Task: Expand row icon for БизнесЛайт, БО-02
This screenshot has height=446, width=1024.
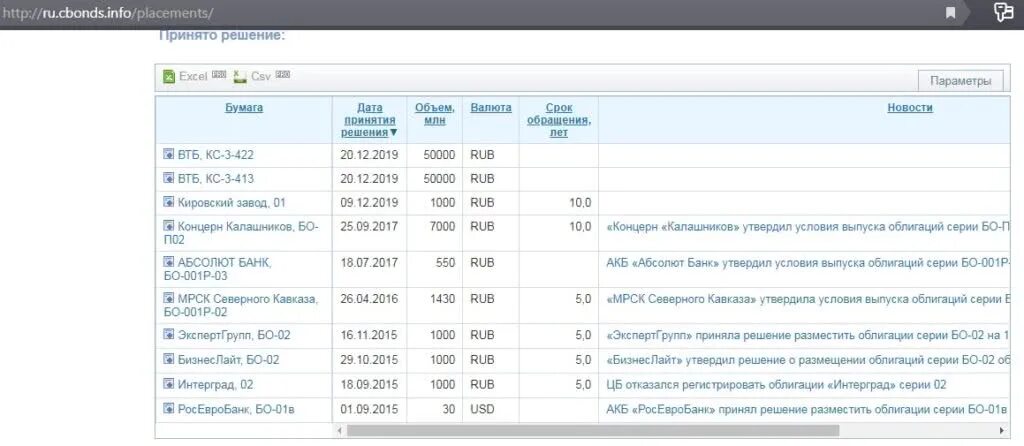Action: tap(168, 360)
